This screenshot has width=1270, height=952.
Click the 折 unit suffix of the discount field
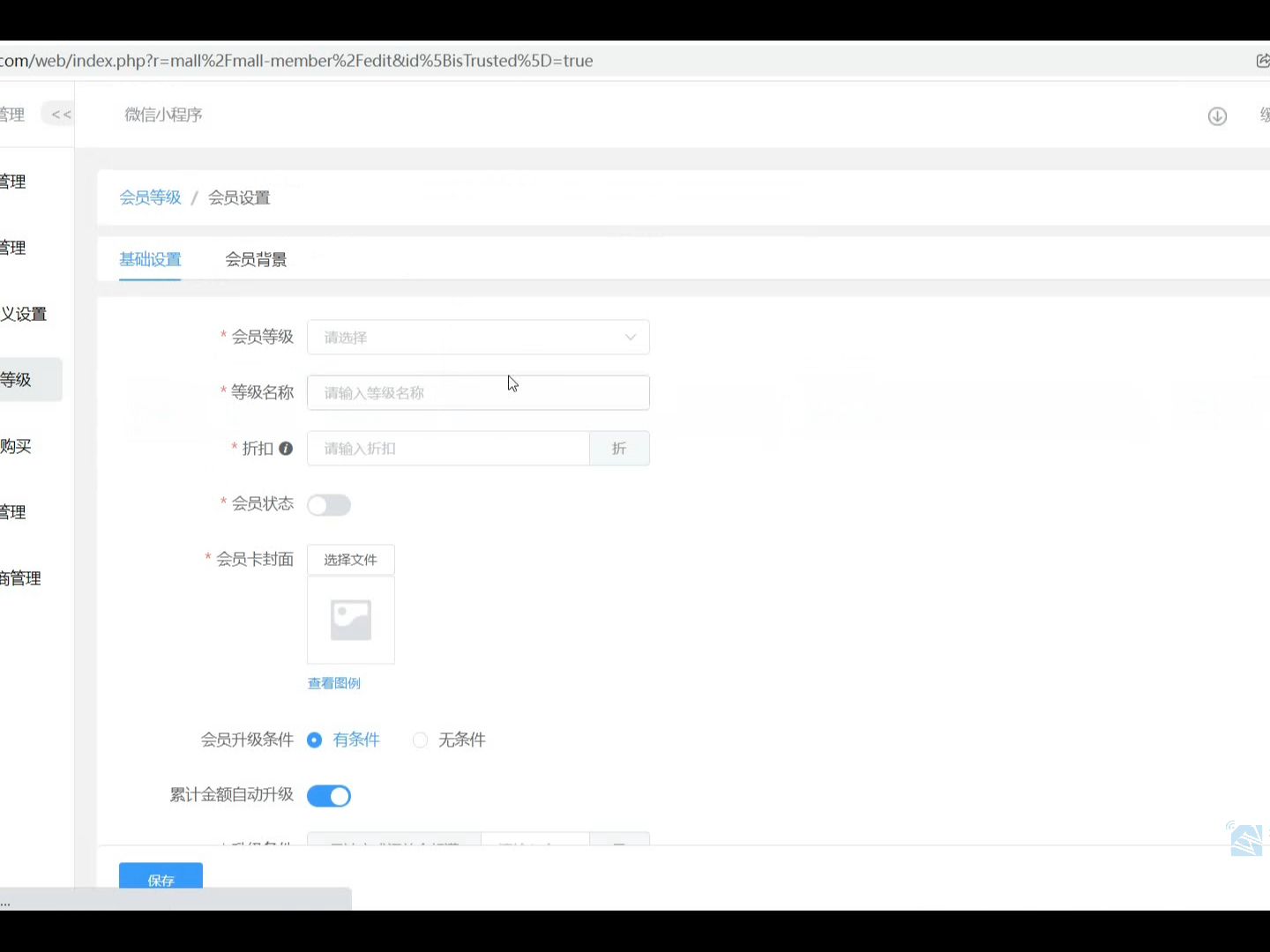tap(619, 449)
